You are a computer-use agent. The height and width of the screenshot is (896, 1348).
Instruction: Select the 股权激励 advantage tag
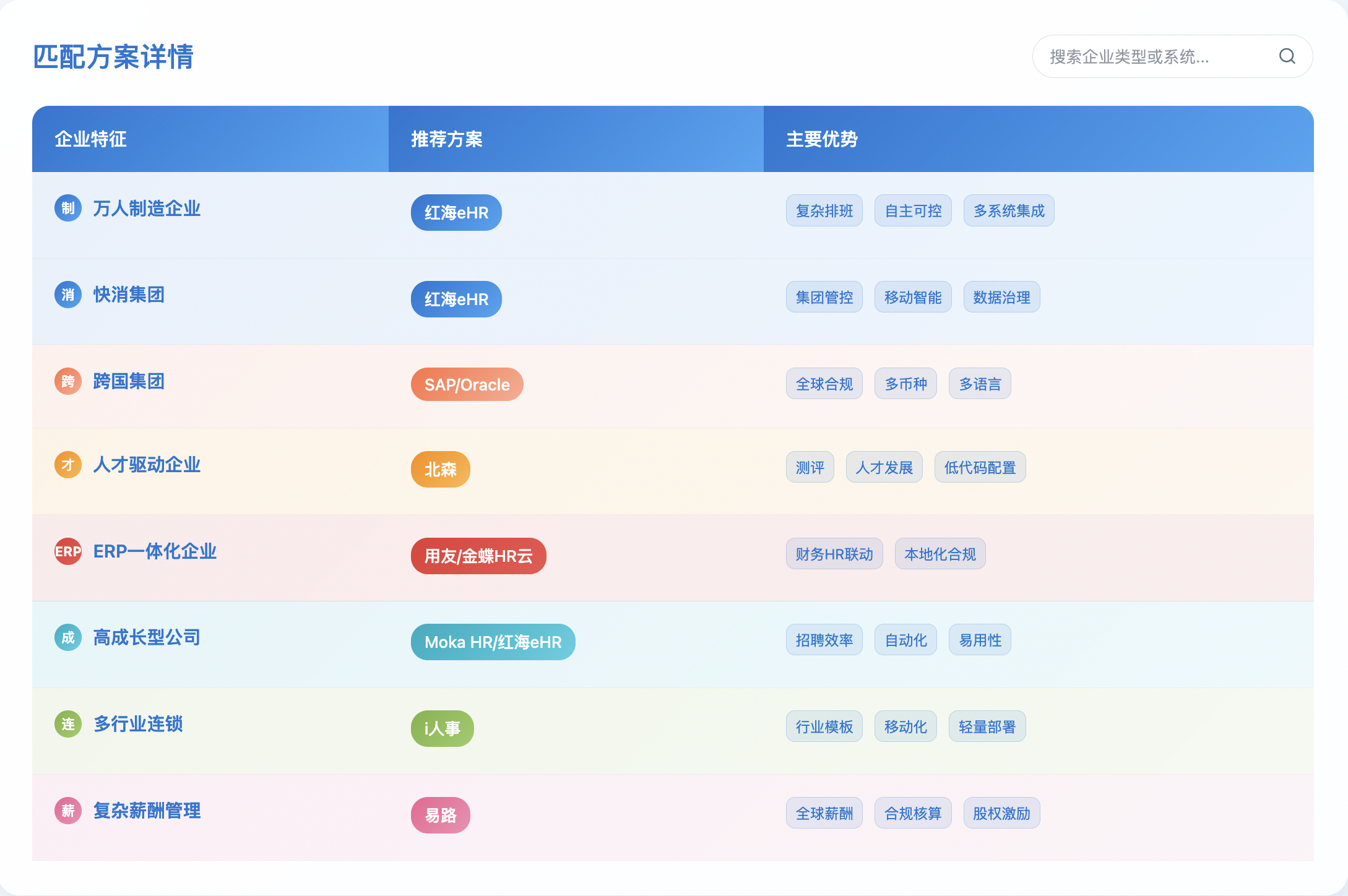1001,813
